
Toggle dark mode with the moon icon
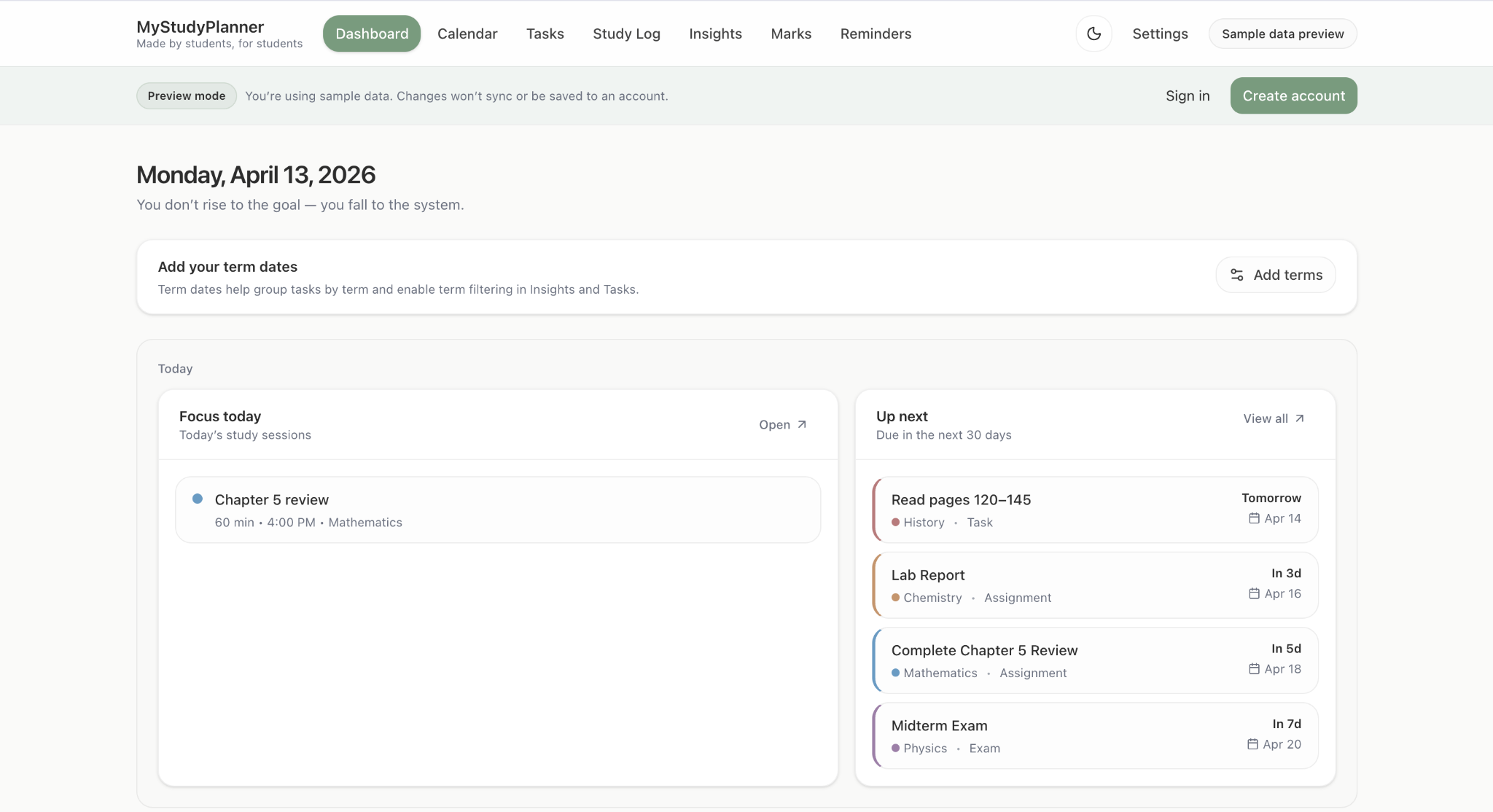tap(1094, 34)
